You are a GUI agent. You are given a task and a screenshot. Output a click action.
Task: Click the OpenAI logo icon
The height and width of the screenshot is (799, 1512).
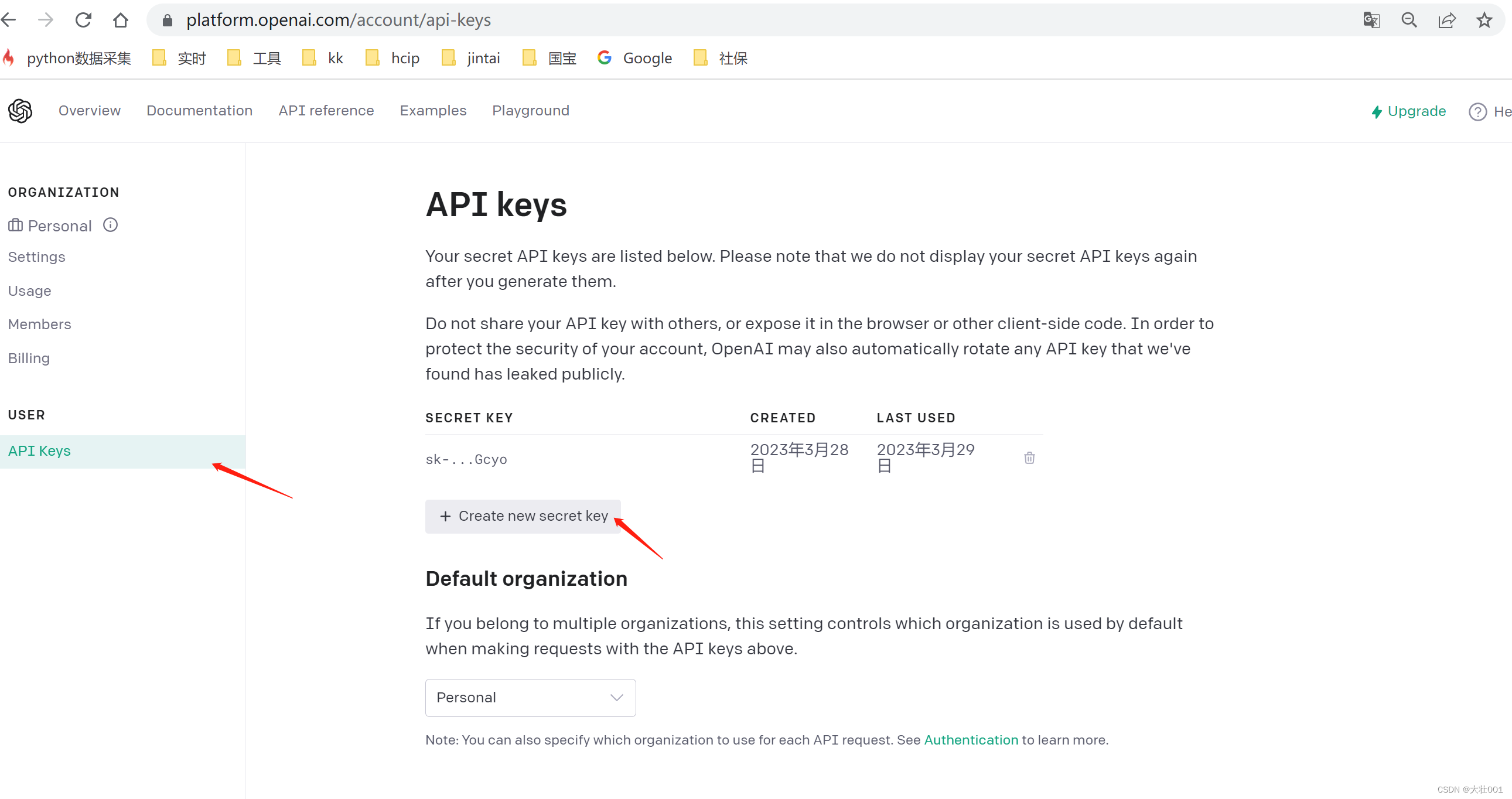tap(20, 110)
